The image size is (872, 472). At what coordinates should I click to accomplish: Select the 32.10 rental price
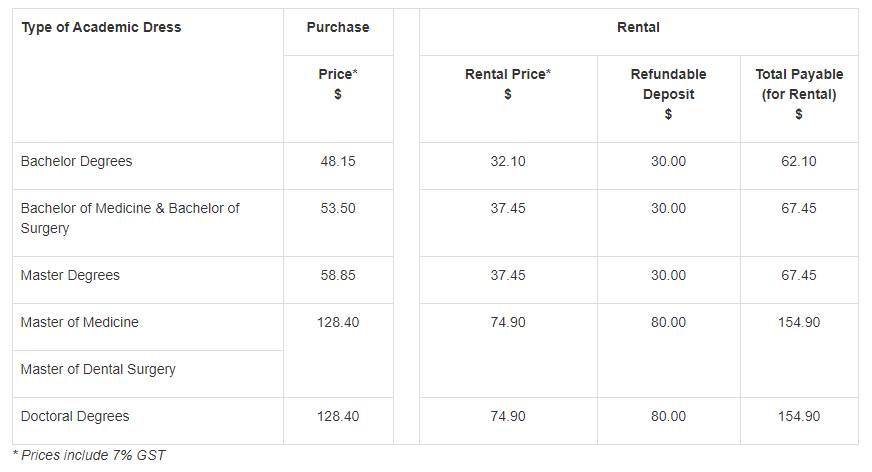pyautogui.click(x=507, y=161)
